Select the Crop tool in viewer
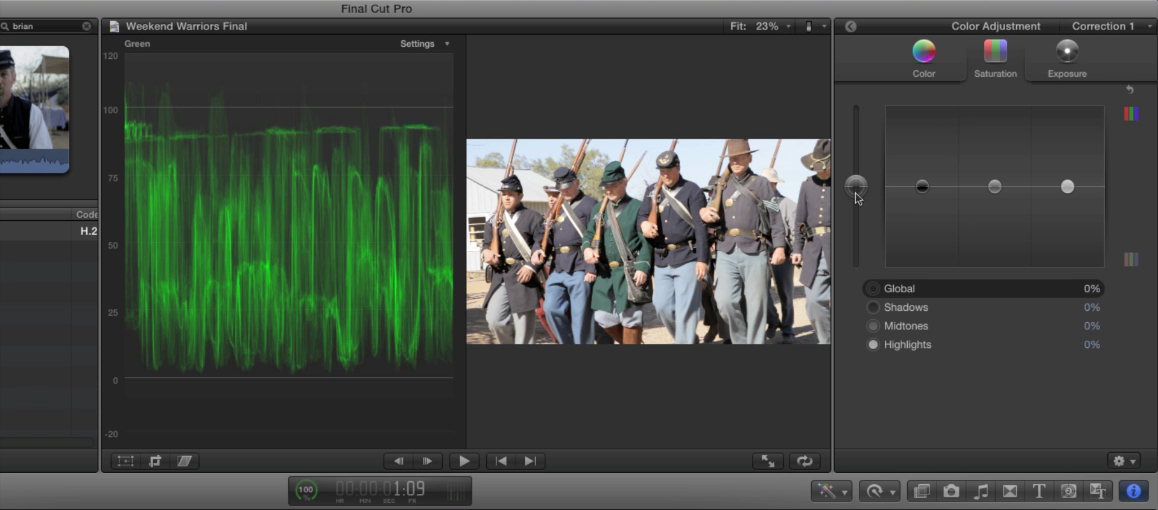 click(x=155, y=461)
